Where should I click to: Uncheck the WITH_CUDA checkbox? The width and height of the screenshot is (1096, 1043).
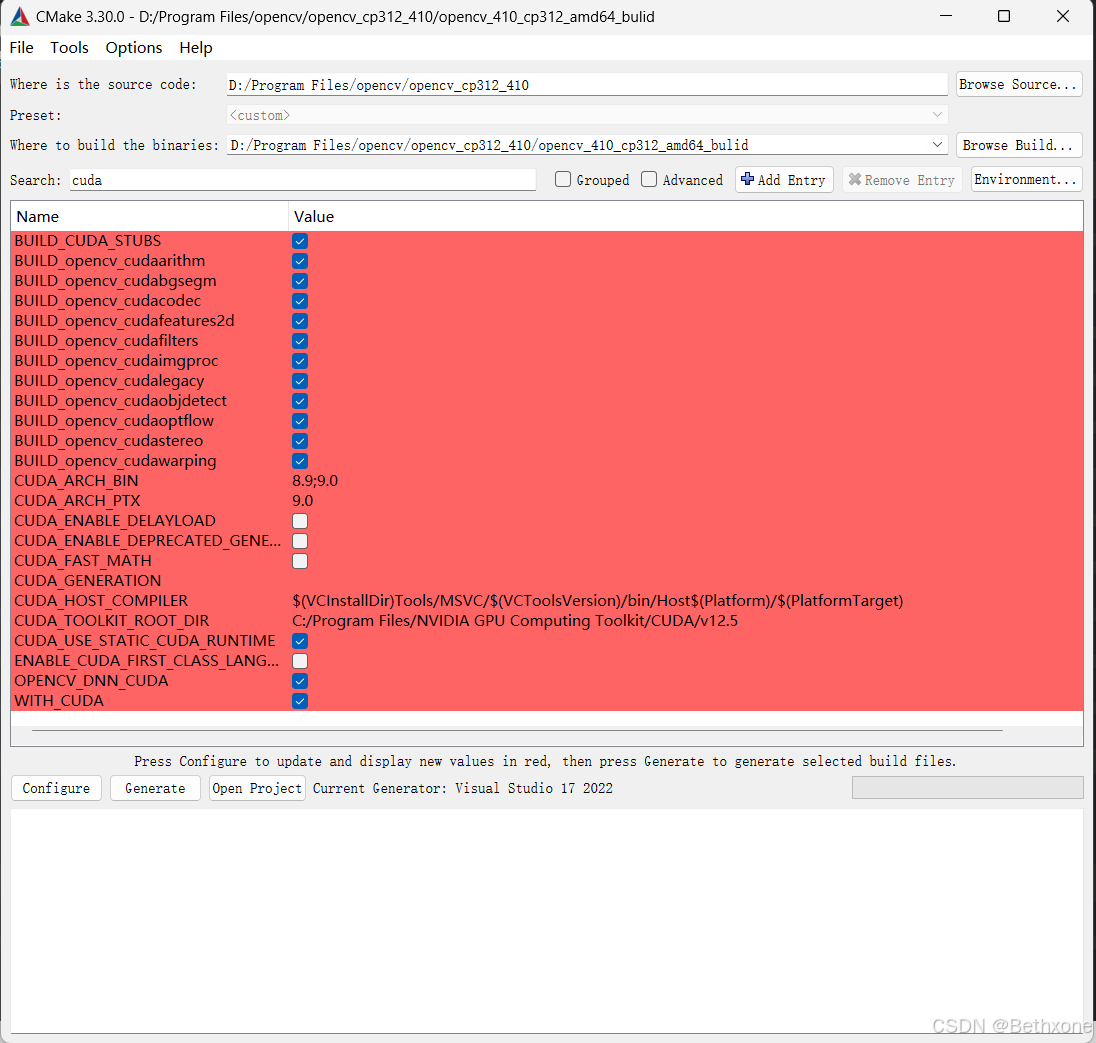300,701
